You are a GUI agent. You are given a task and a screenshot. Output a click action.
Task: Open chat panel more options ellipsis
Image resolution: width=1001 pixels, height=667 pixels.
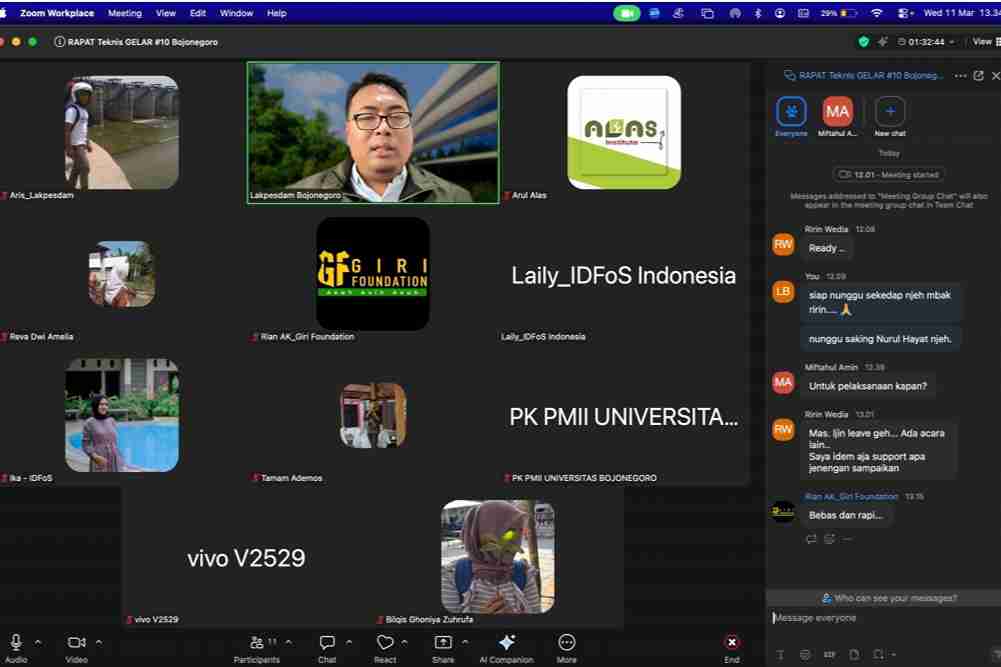click(x=960, y=76)
